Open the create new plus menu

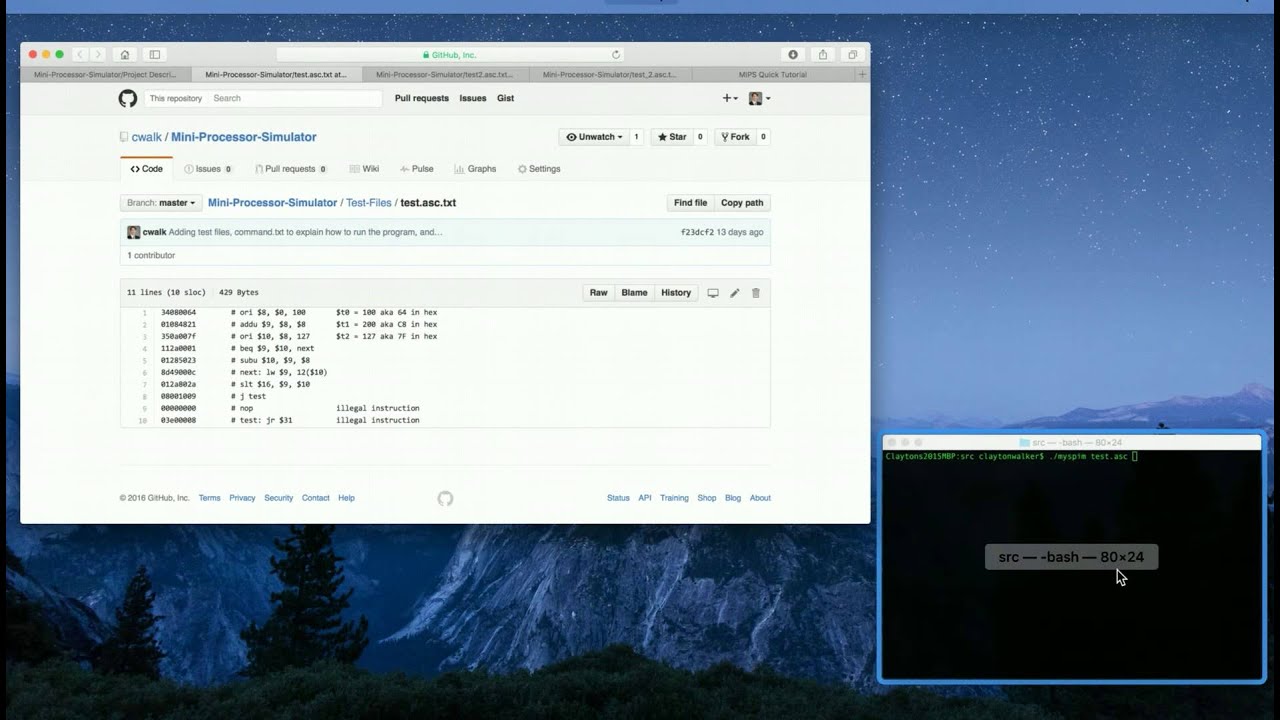730,98
